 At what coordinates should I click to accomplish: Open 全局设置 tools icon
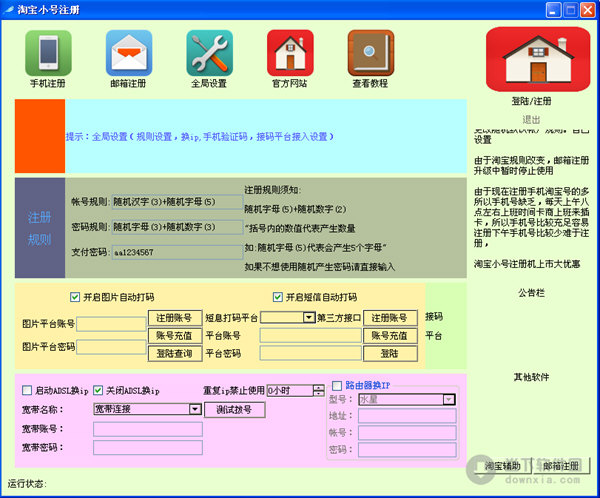[210, 53]
